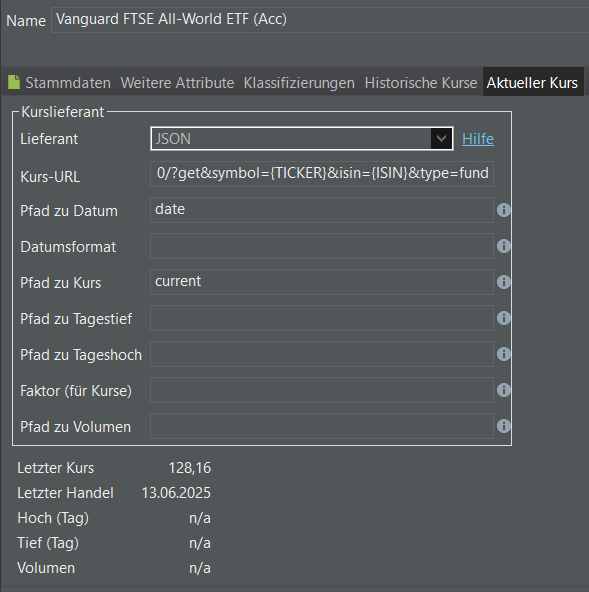Click the empty Datumsformat input field
Viewport: 589px width, 592px height.
point(322,246)
